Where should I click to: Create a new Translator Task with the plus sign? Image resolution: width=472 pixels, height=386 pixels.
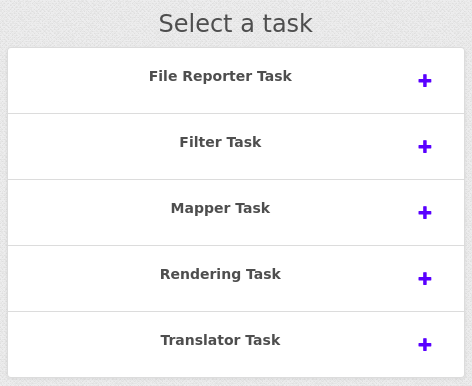(425, 345)
